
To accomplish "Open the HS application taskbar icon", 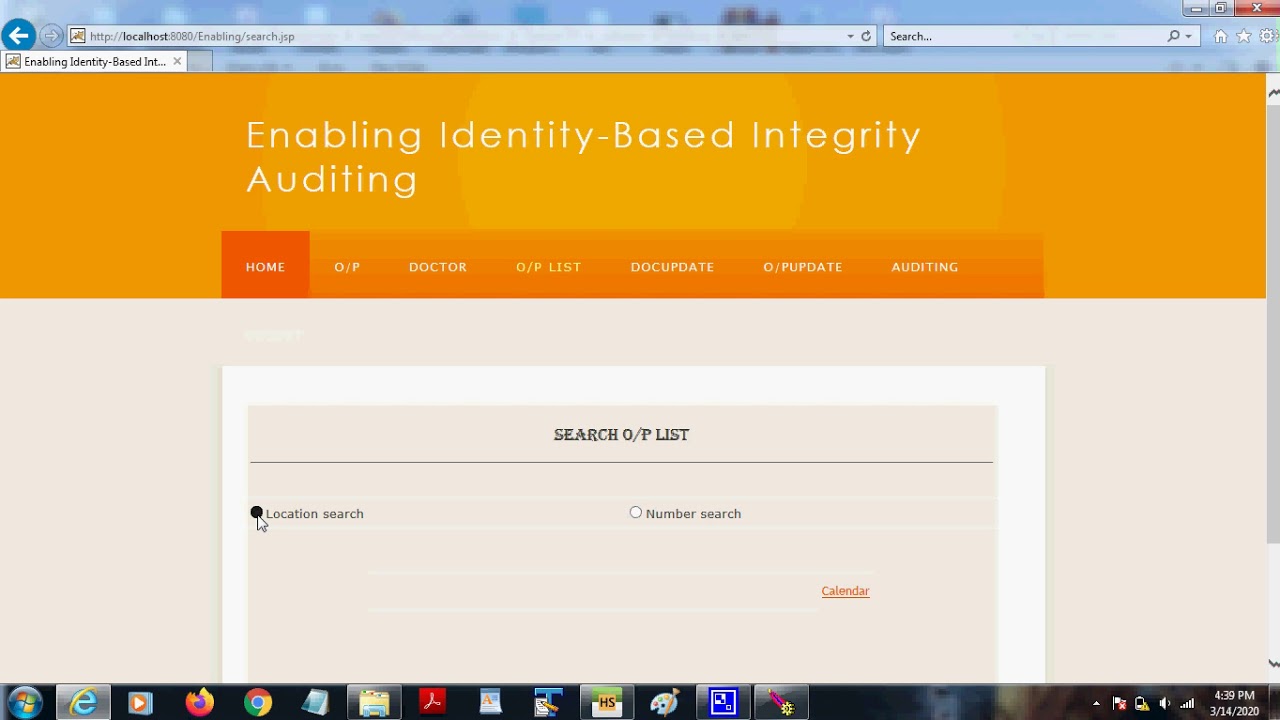I will point(606,703).
